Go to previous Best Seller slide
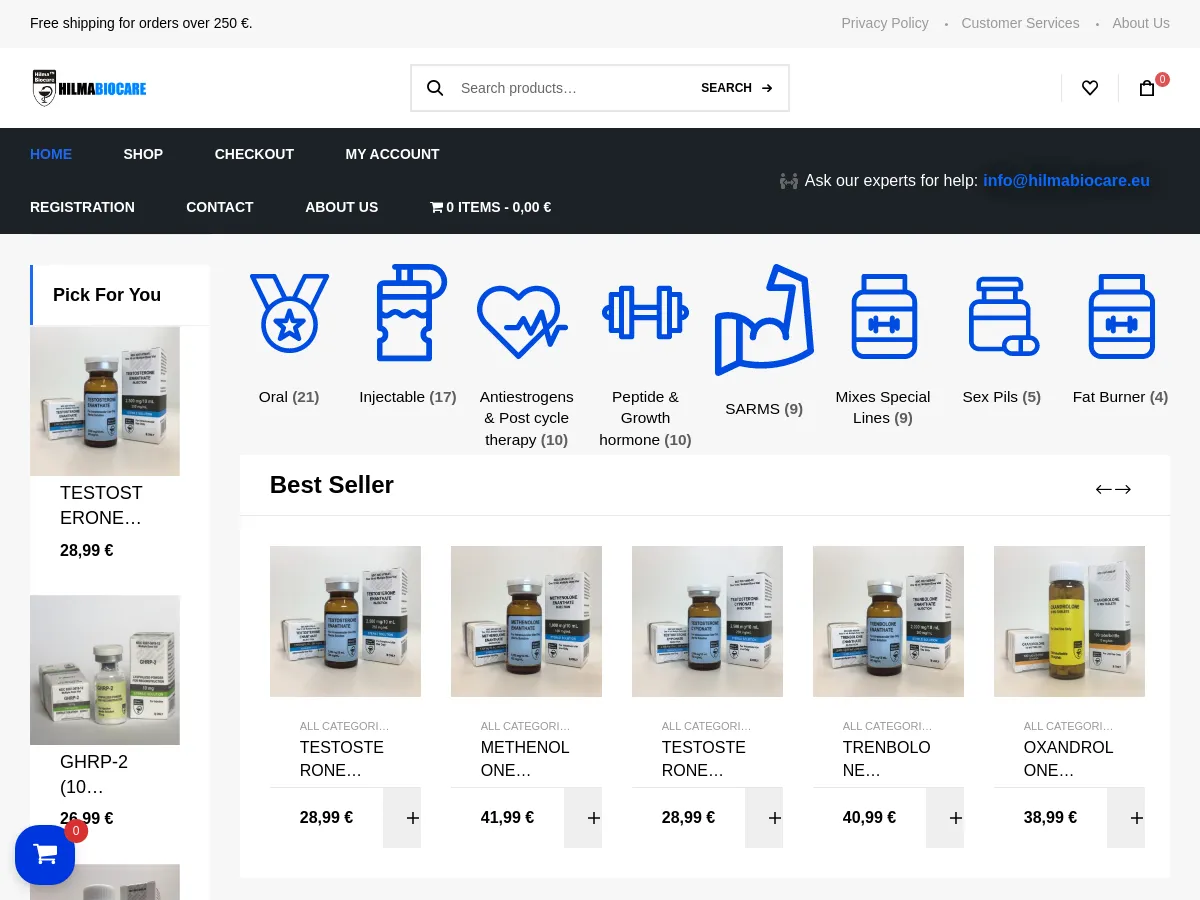This screenshot has height=900, width=1200. click(1103, 489)
